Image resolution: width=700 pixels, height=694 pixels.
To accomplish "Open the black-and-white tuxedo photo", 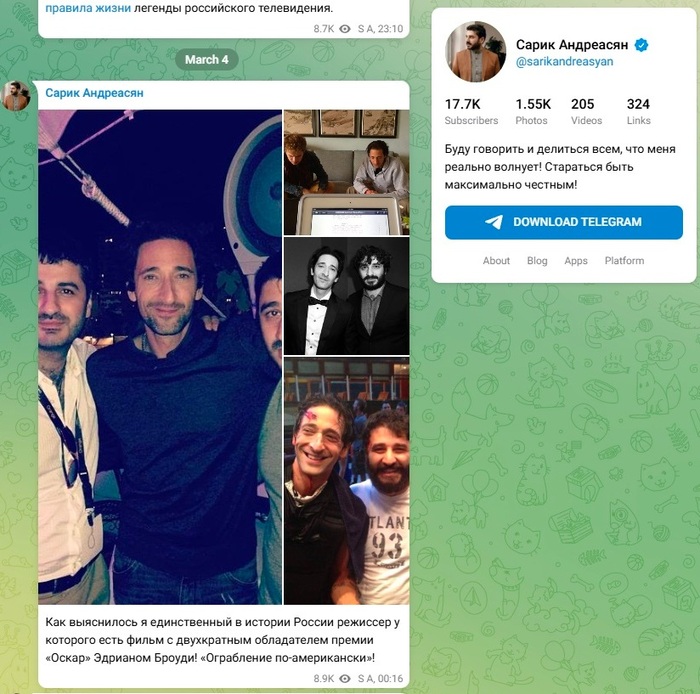I will click(x=346, y=296).
